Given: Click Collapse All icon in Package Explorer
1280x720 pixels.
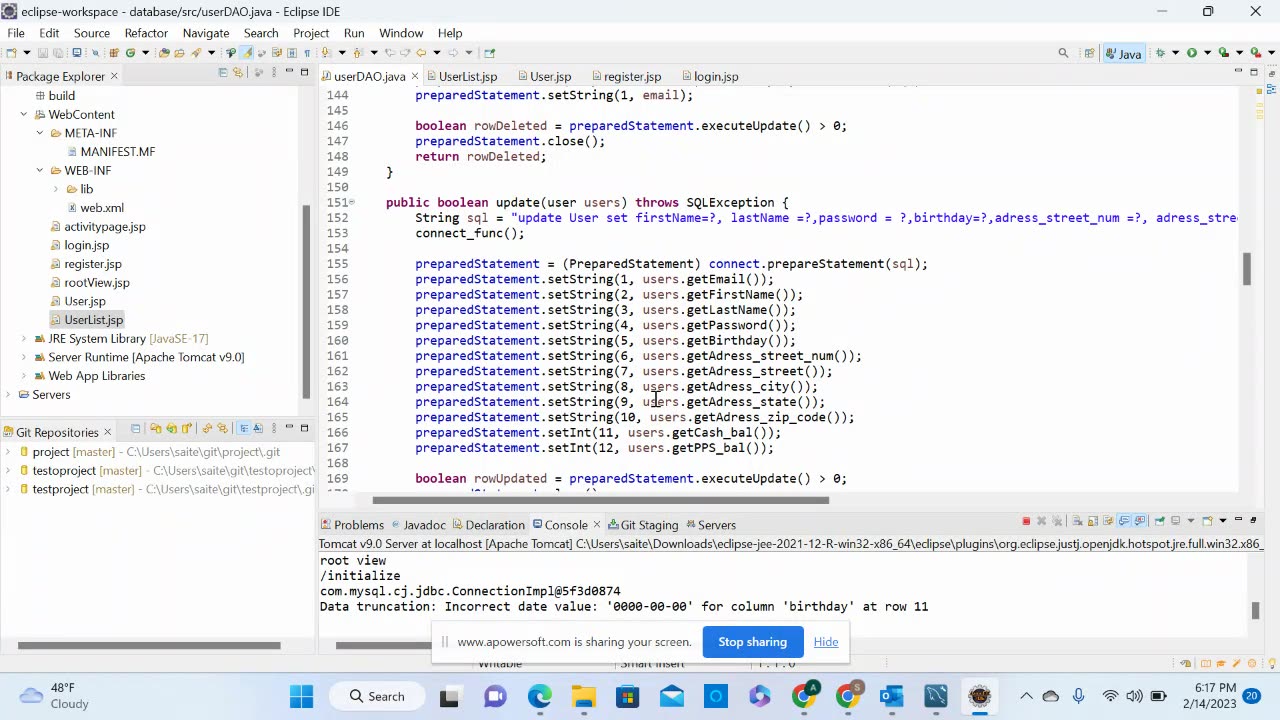Looking at the screenshot, I should pos(222,72).
